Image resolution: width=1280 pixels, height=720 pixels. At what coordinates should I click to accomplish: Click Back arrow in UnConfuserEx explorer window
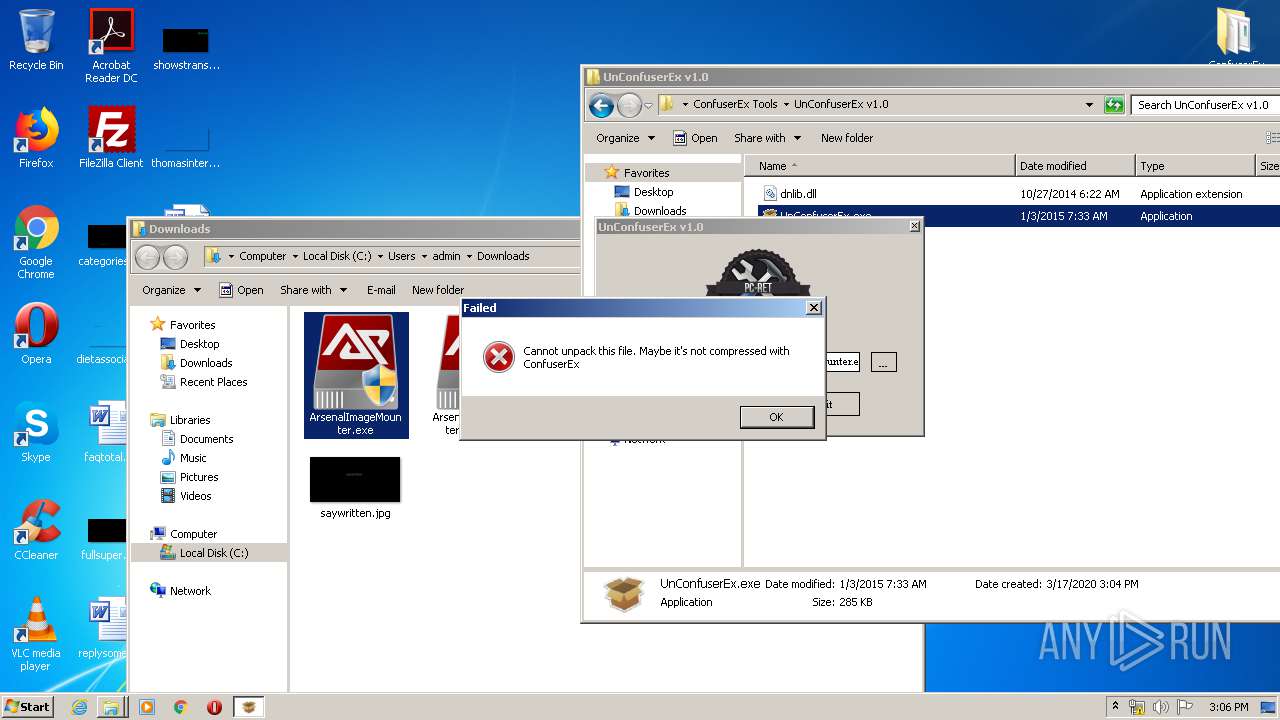[601, 105]
